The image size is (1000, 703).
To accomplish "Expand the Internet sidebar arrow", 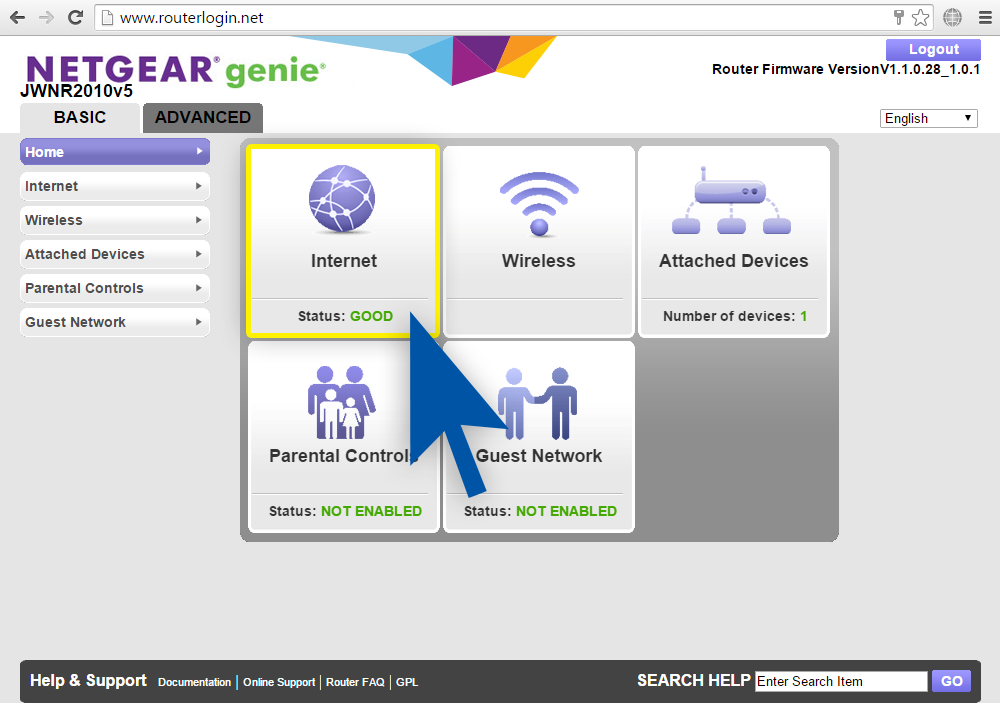I will [x=199, y=186].
